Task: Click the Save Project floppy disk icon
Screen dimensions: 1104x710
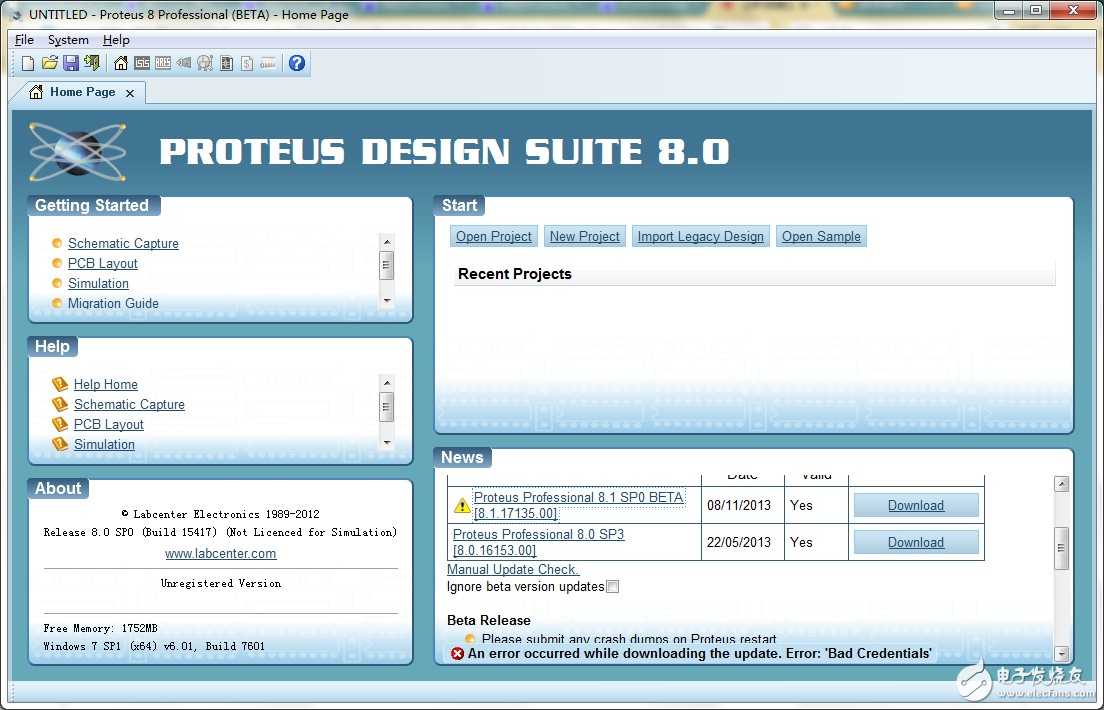Action: coord(70,63)
